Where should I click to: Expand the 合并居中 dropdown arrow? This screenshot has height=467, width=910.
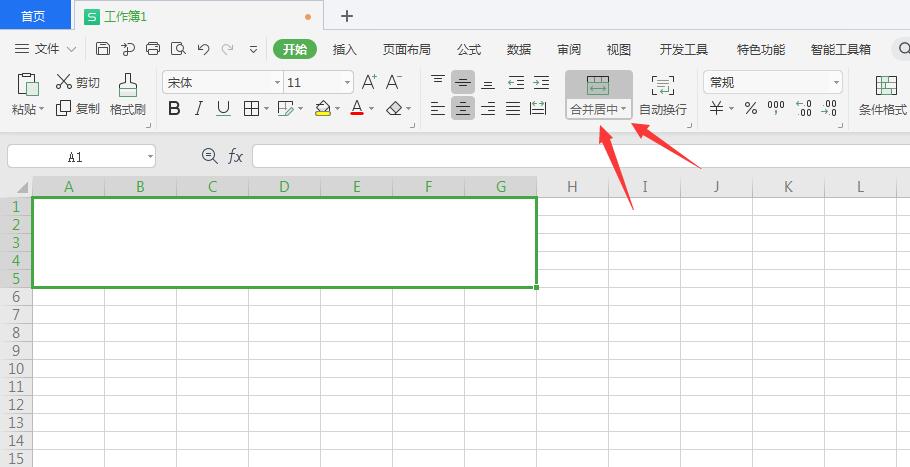point(624,108)
